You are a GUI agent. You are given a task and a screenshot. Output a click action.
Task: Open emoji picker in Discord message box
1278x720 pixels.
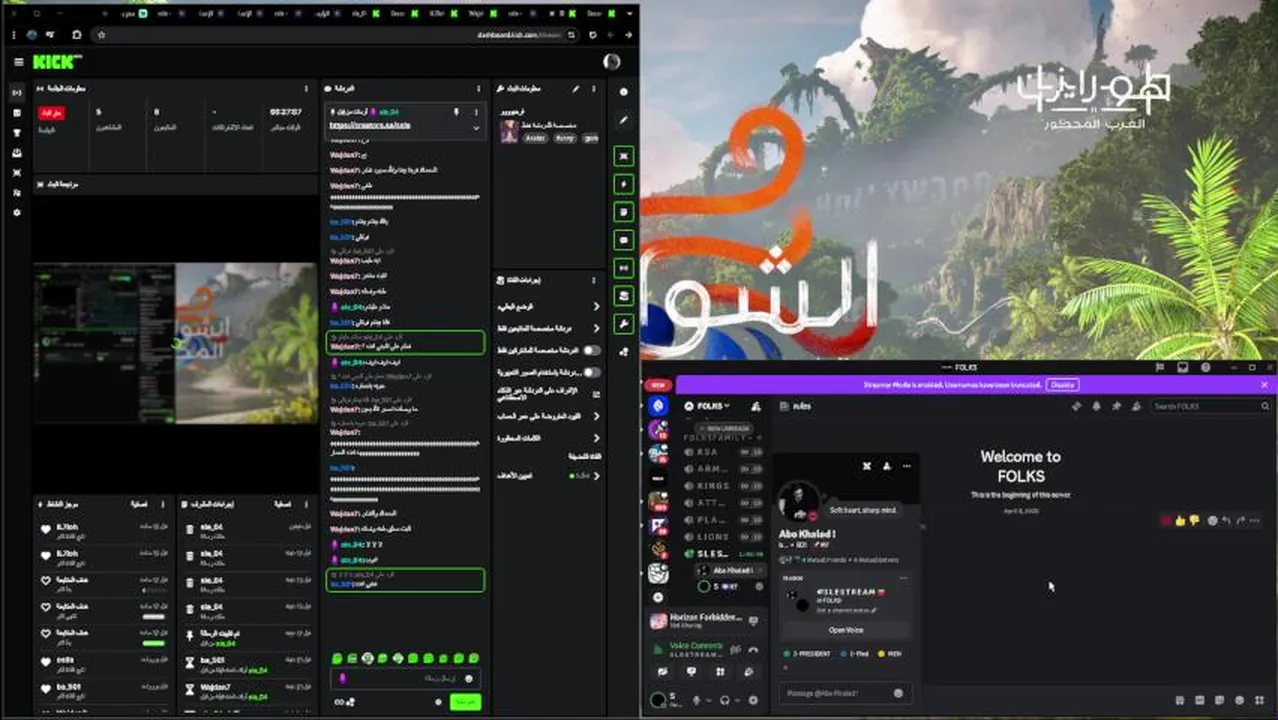898,693
